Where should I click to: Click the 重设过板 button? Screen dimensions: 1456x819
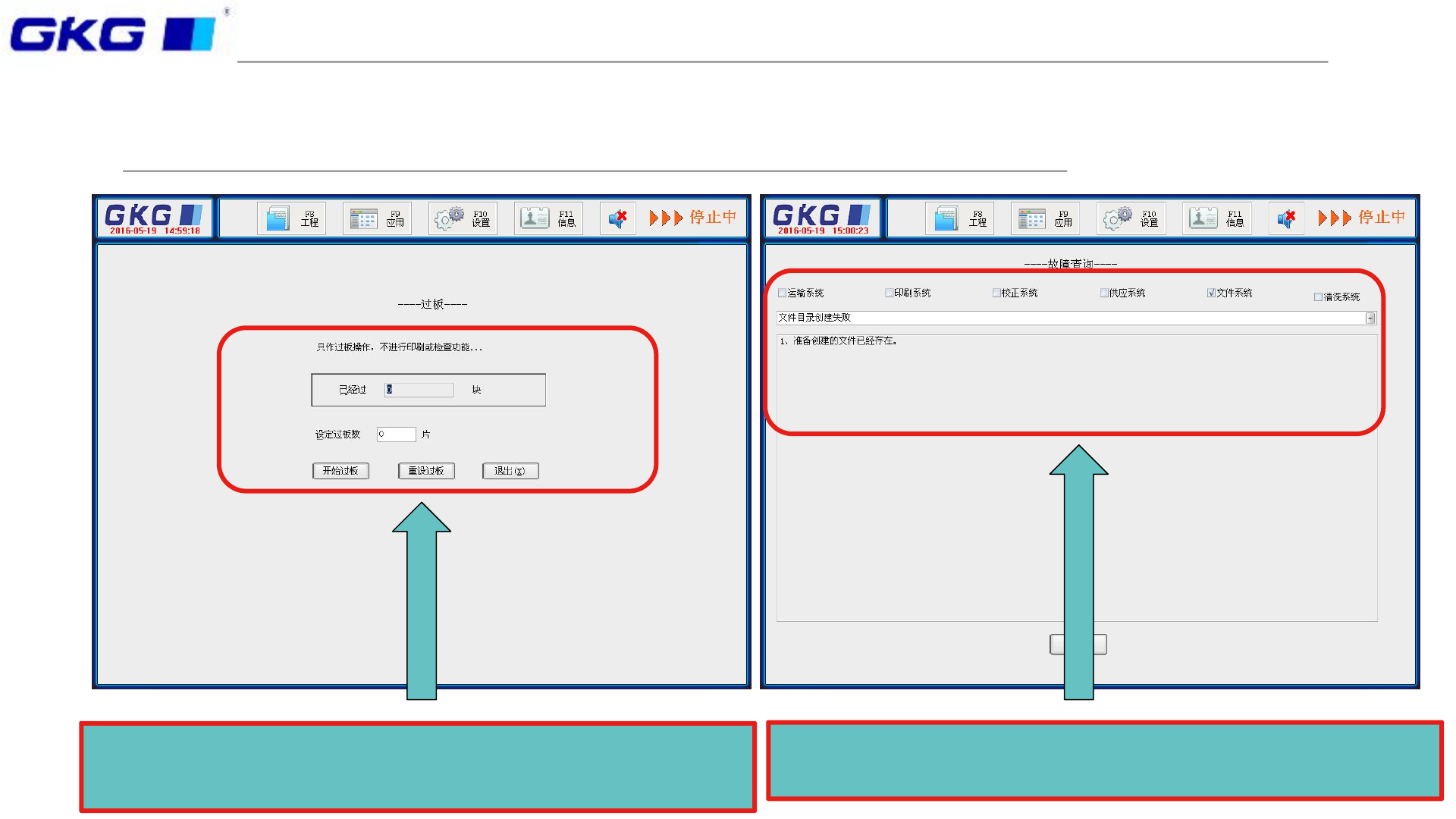426,471
